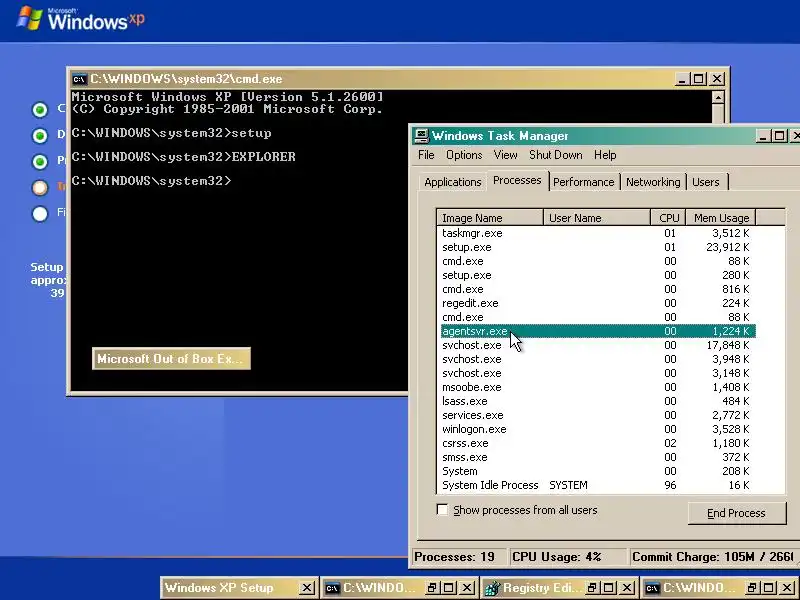Image resolution: width=800 pixels, height=600 pixels.
Task: Click the Commit Charge status entry
Action: [713, 557]
